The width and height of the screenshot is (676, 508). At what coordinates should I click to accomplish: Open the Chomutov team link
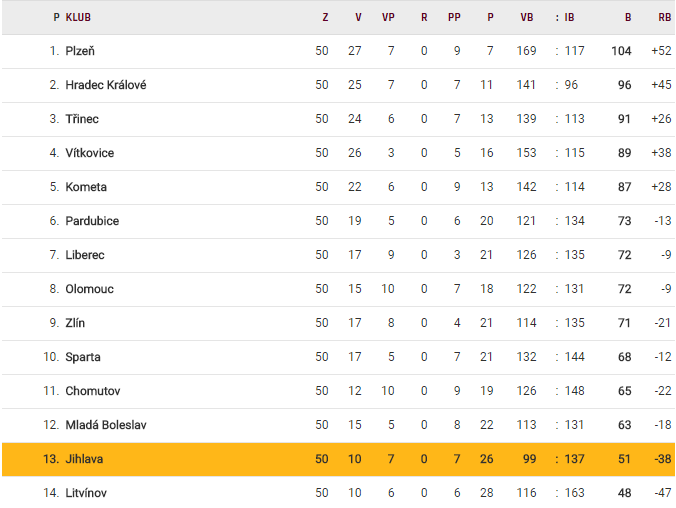click(x=92, y=391)
